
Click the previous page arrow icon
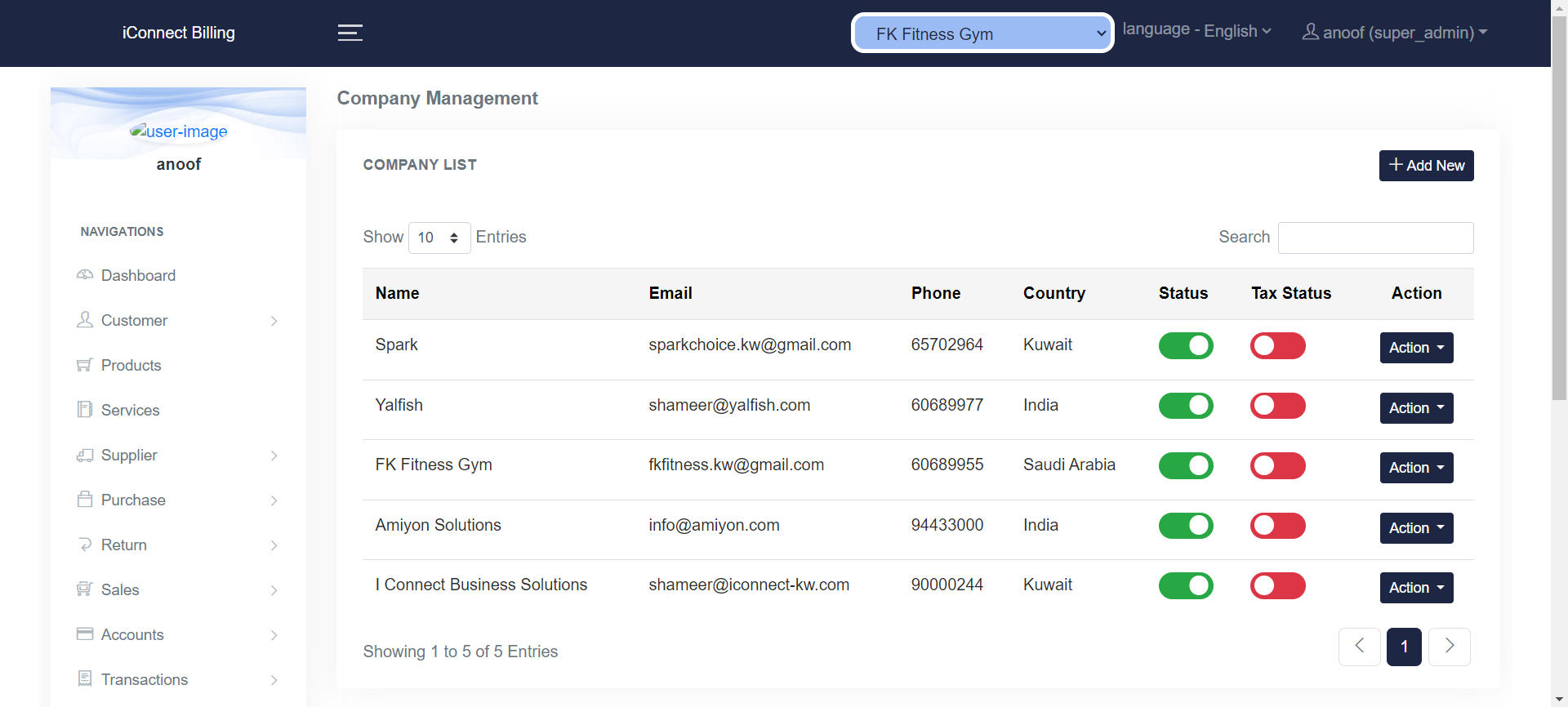pos(1359,647)
